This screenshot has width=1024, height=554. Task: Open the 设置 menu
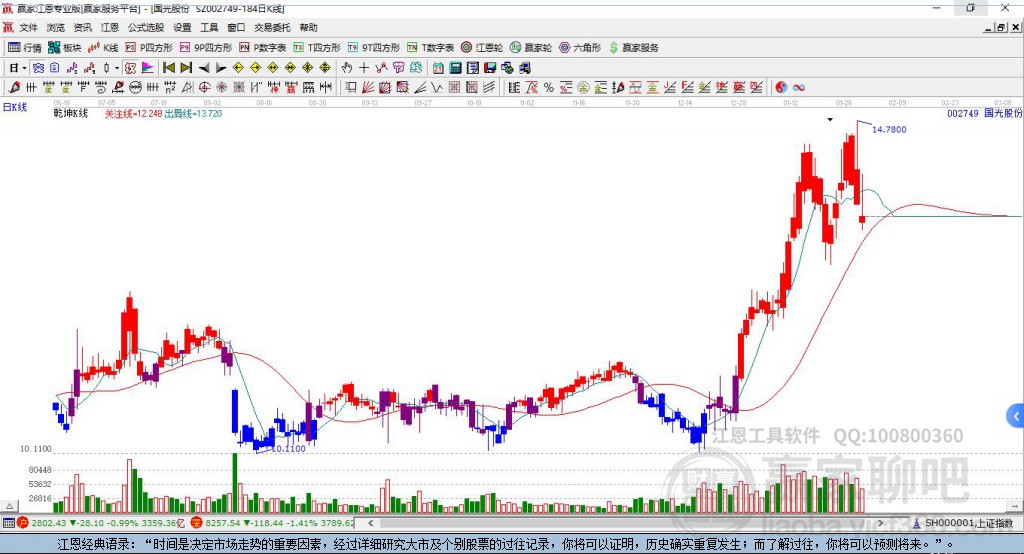pos(182,27)
